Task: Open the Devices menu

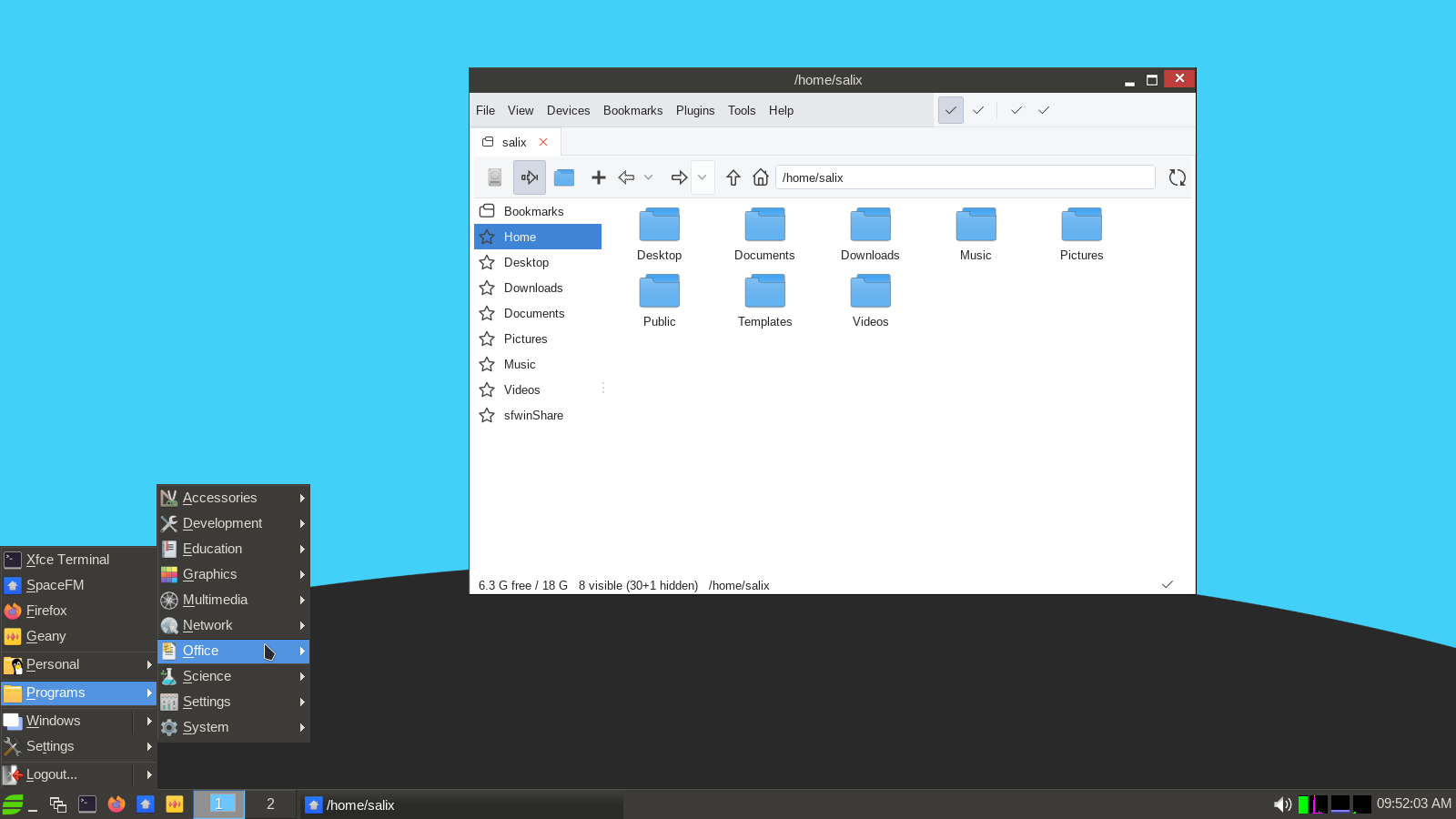Action: [569, 110]
